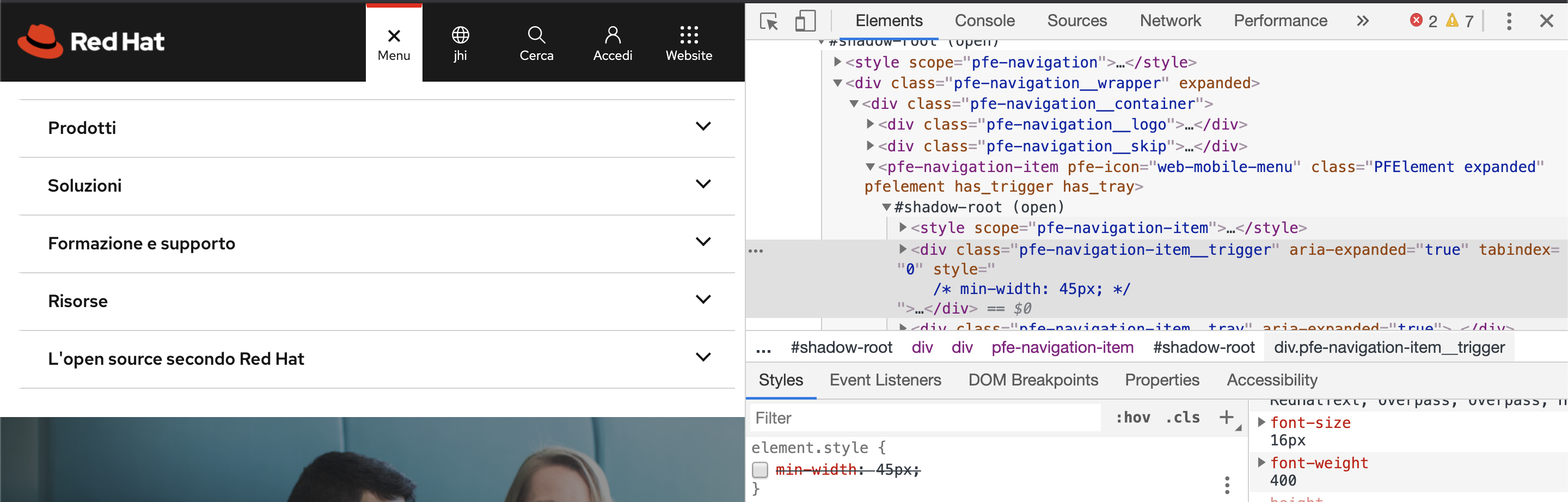Click breadcrumb pfe-navigation-item

(x=1062, y=347)
